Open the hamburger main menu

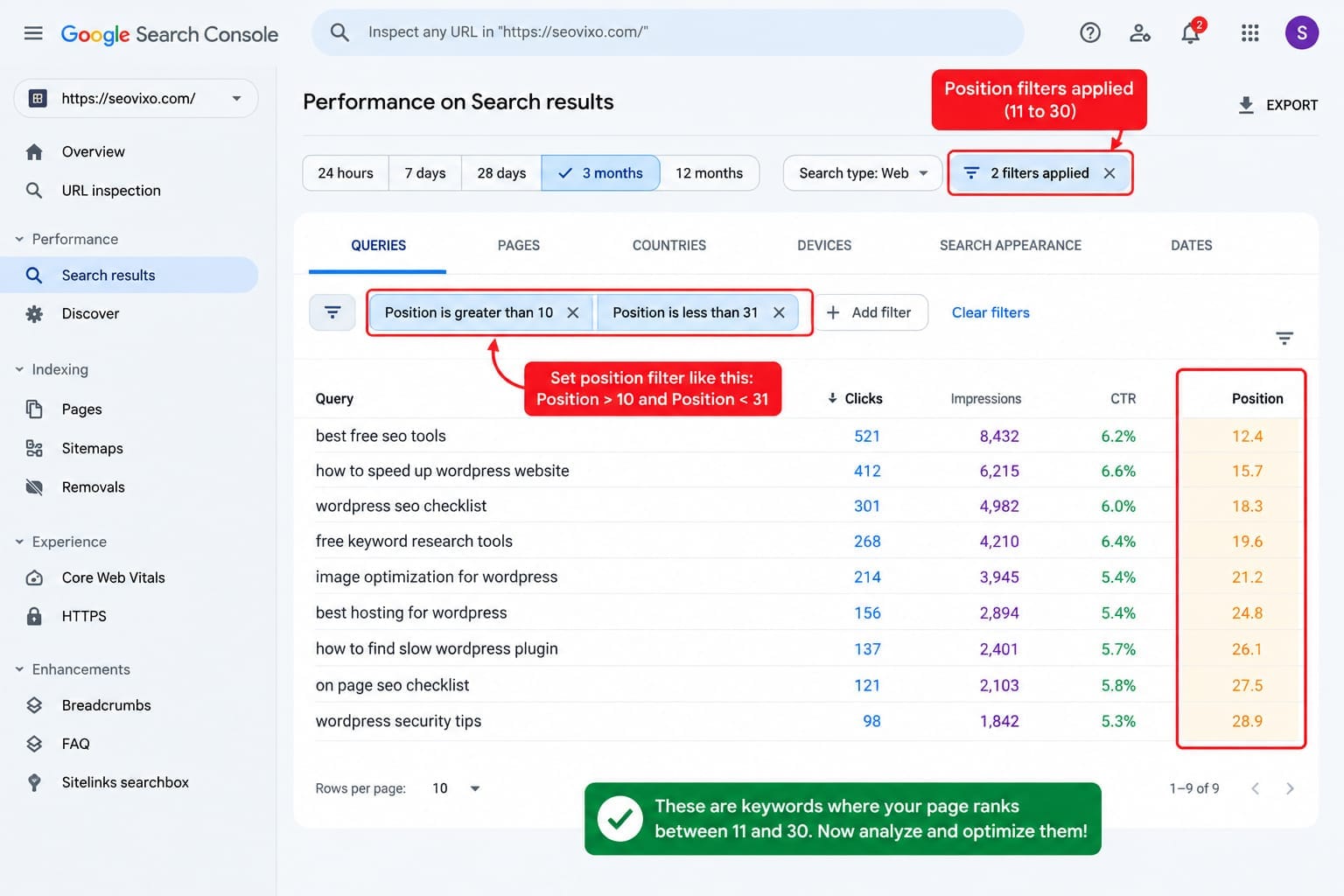[x=33, y=33]
